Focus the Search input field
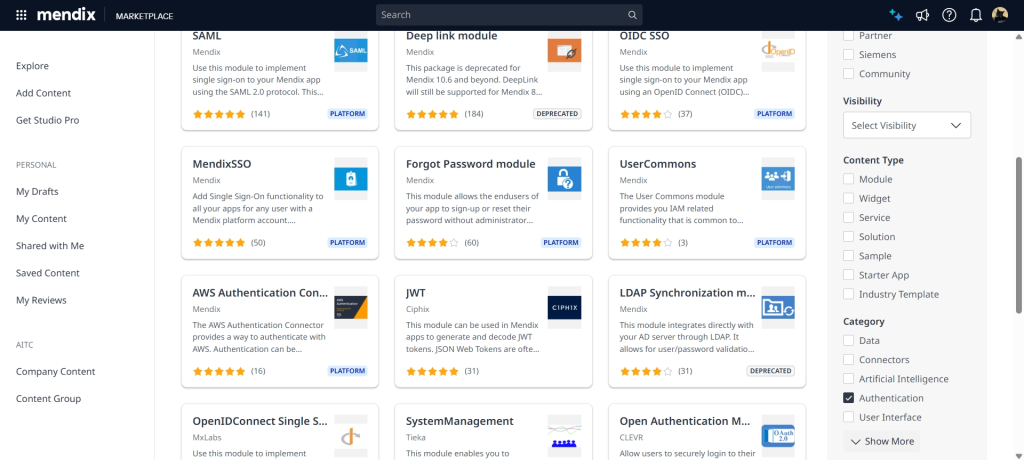This screenshot has height=460, width=1024. [500, 15]
